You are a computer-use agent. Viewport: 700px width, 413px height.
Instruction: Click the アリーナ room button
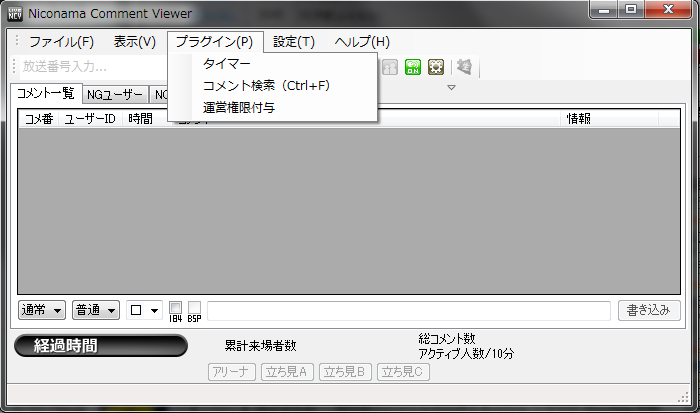(x=232, y=372)
